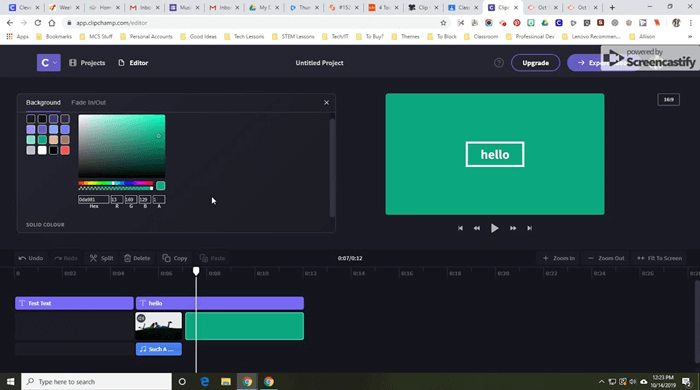Screen dimensions: 700x390
Task: Open the Fade In/Out tab
Action: pos(88,103)
